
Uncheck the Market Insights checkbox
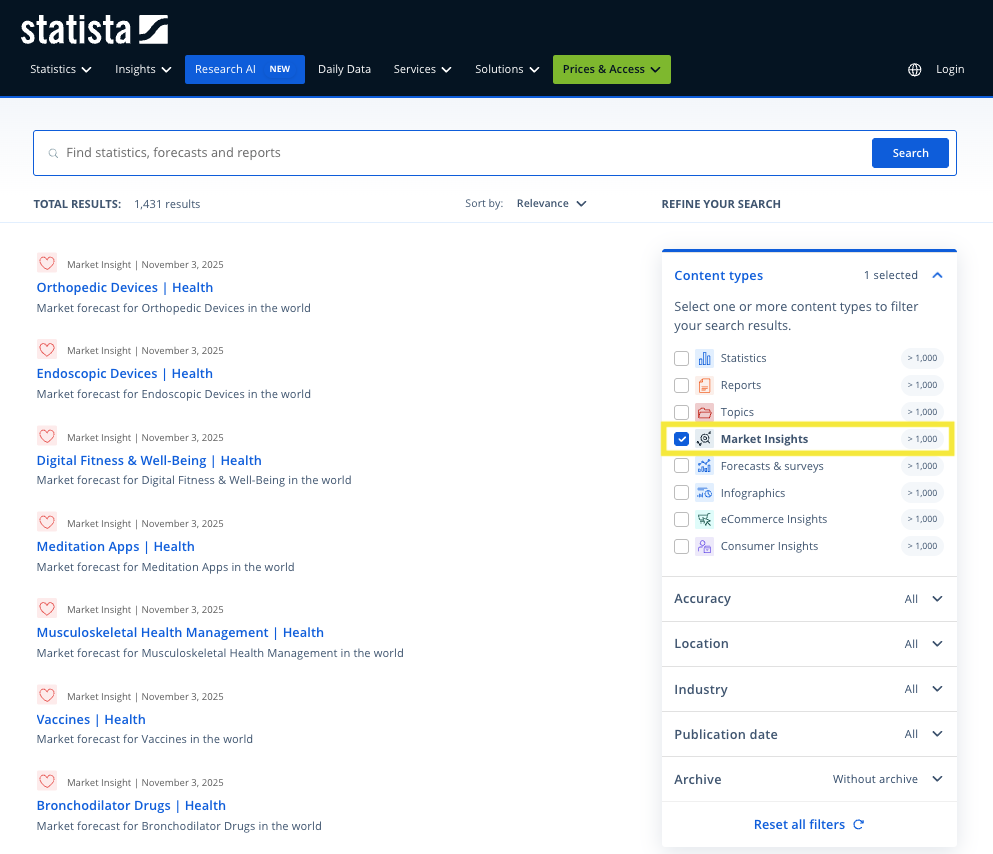(681, 439)
